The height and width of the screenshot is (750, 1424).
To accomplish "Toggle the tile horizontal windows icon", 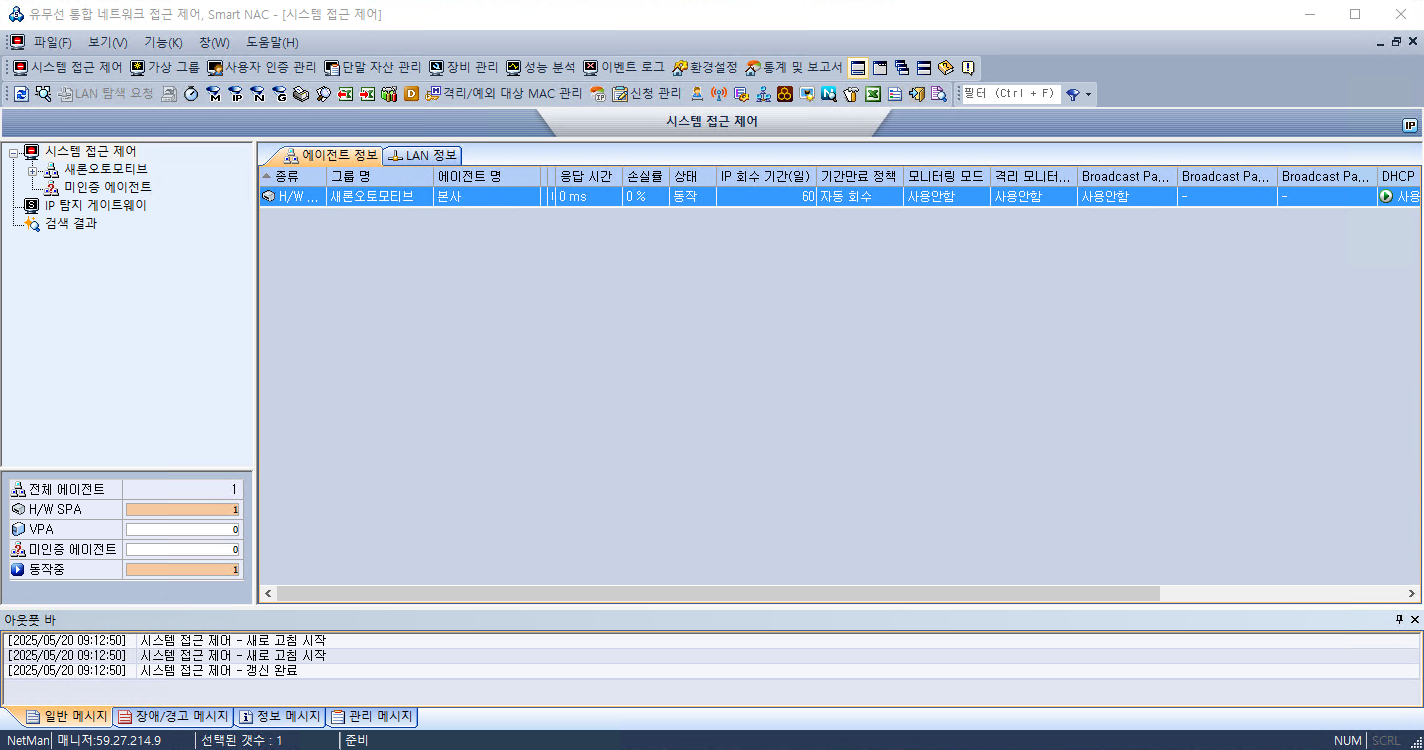I will pos(924,68).
